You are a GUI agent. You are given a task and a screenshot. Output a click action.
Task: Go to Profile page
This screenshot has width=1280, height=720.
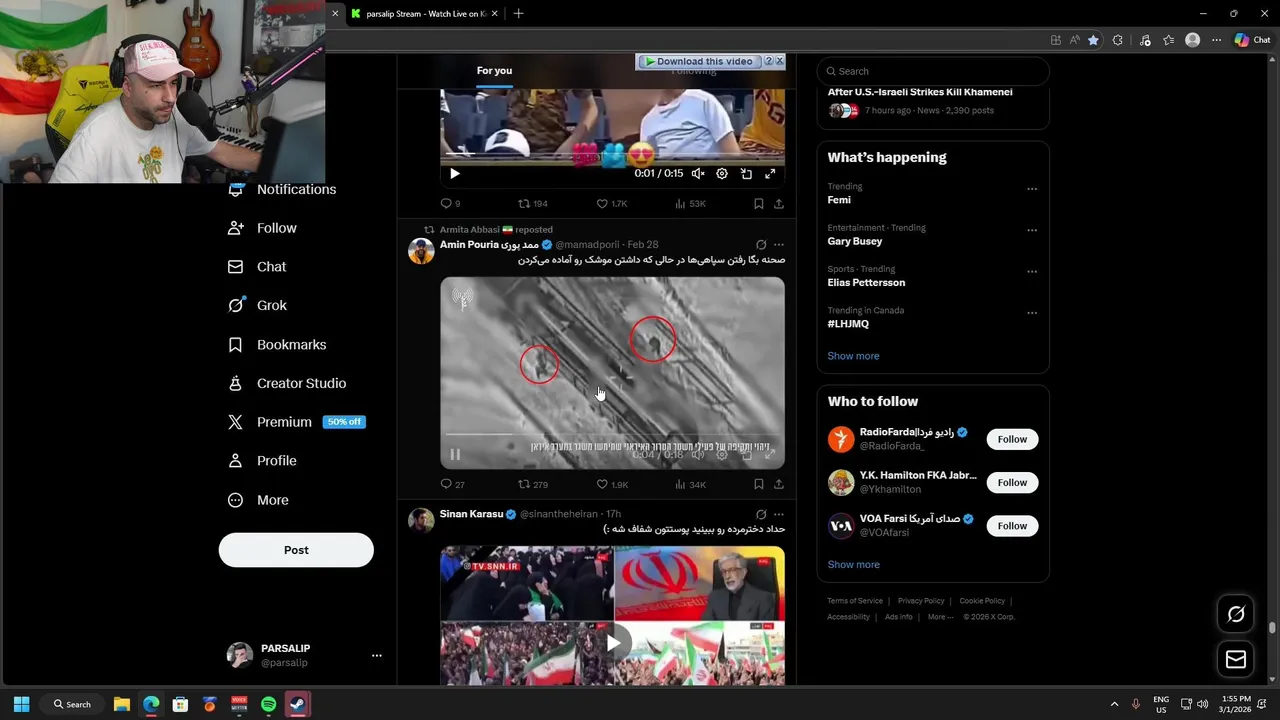262,461
